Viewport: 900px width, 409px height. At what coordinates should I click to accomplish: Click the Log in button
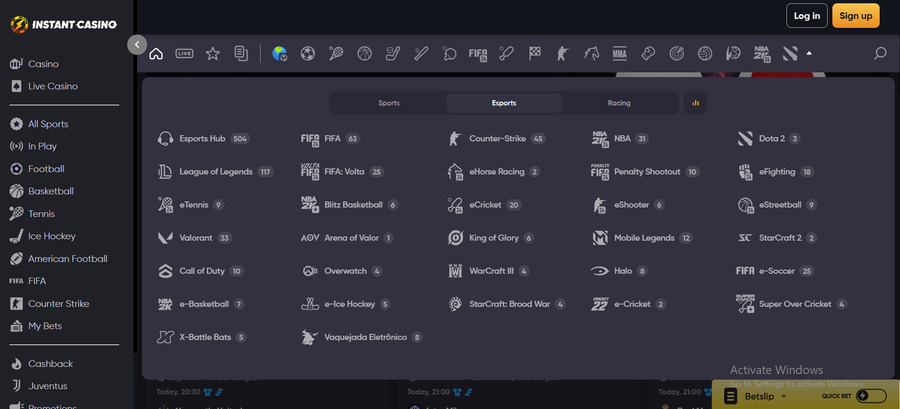[806, 16]
